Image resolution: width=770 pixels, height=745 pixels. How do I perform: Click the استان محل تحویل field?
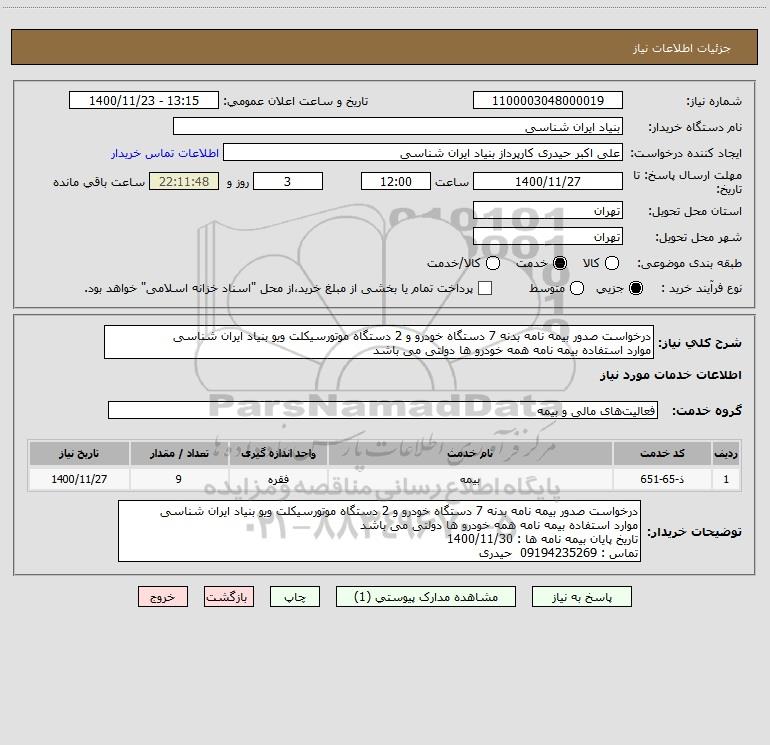[x=548, y=211]
